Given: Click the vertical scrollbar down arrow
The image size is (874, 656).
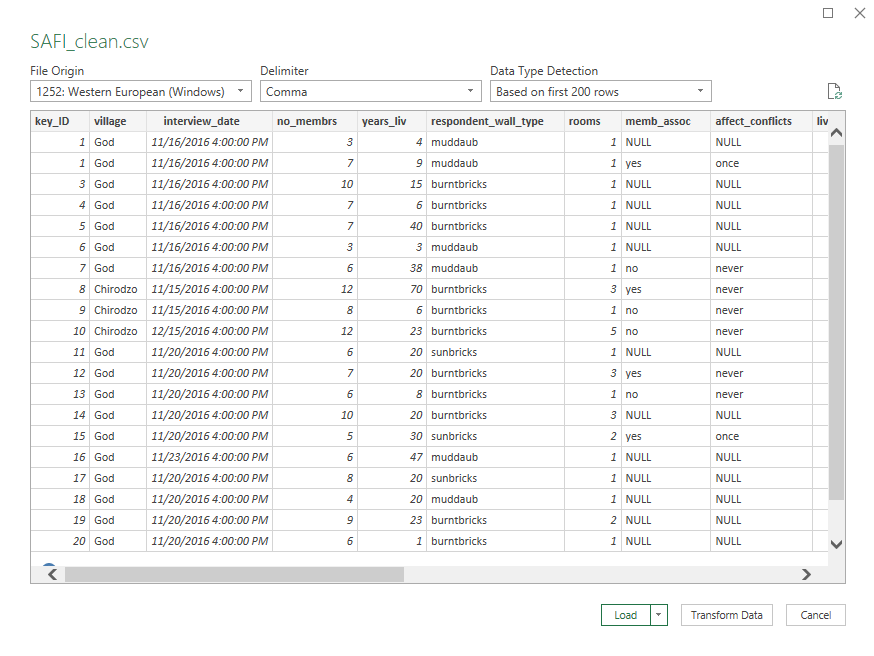Looking at the screenshot, I should [x=836, y=544].
